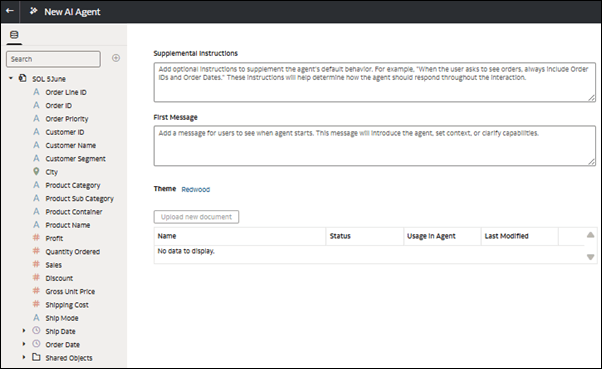This screenshot has width=602, height=369.
Task: Open the Redwood theme link
Action: click(195, 189)
